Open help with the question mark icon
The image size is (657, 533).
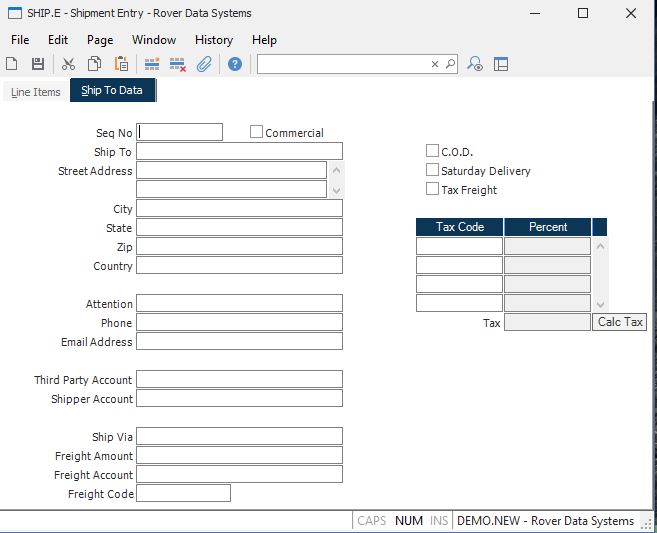(x=235, y=64)
